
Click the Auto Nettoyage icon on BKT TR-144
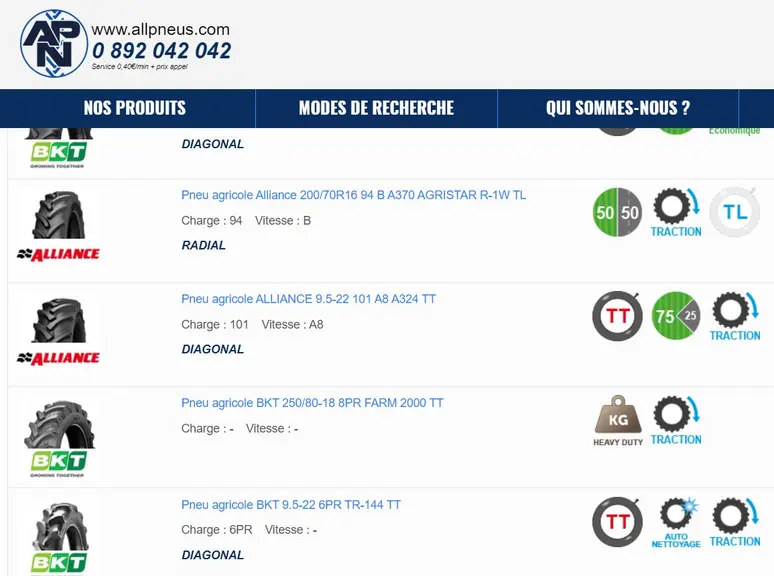[x=676, y=523]
